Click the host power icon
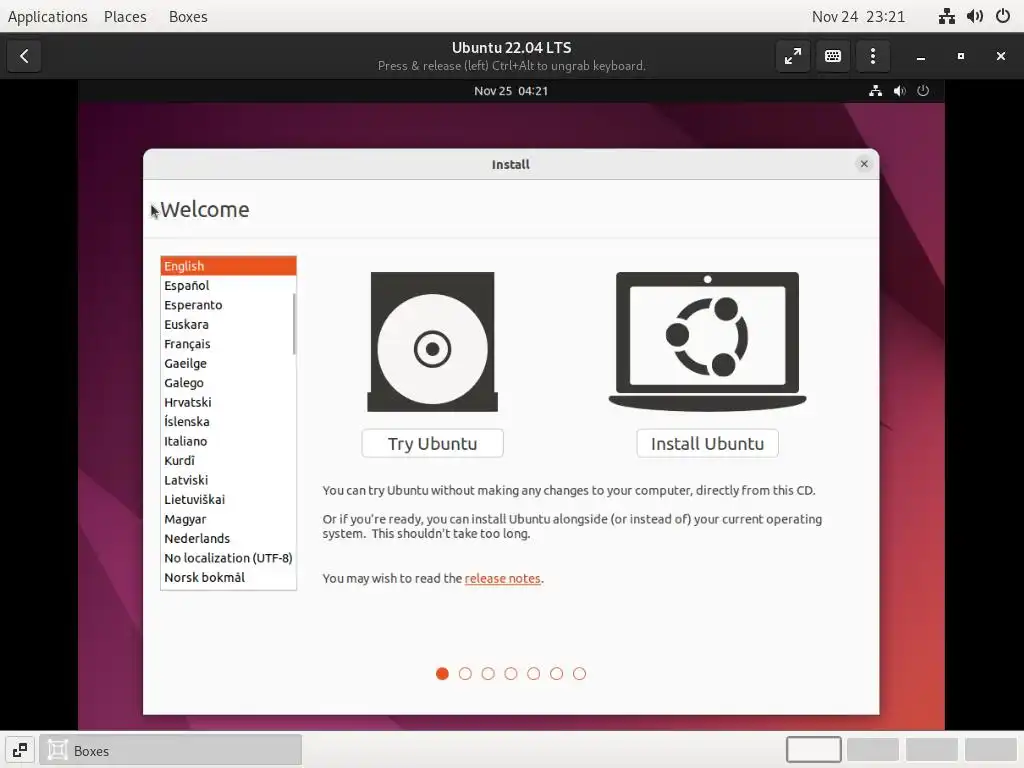The width and height of the screenshot is (1024, 768). tap(1003, 16)
